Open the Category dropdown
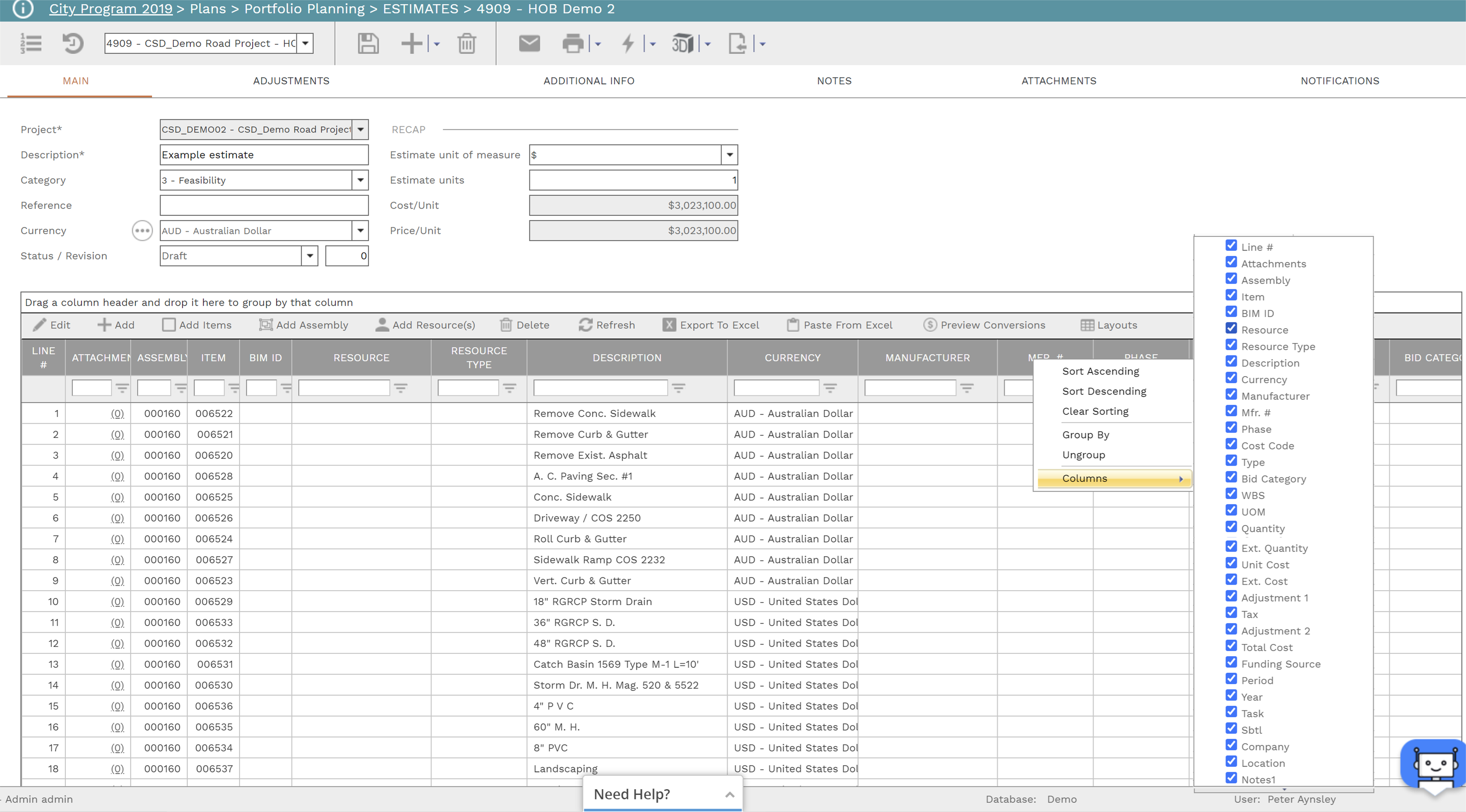Viewport: 1466px width, 812px height. coord(360,180)
